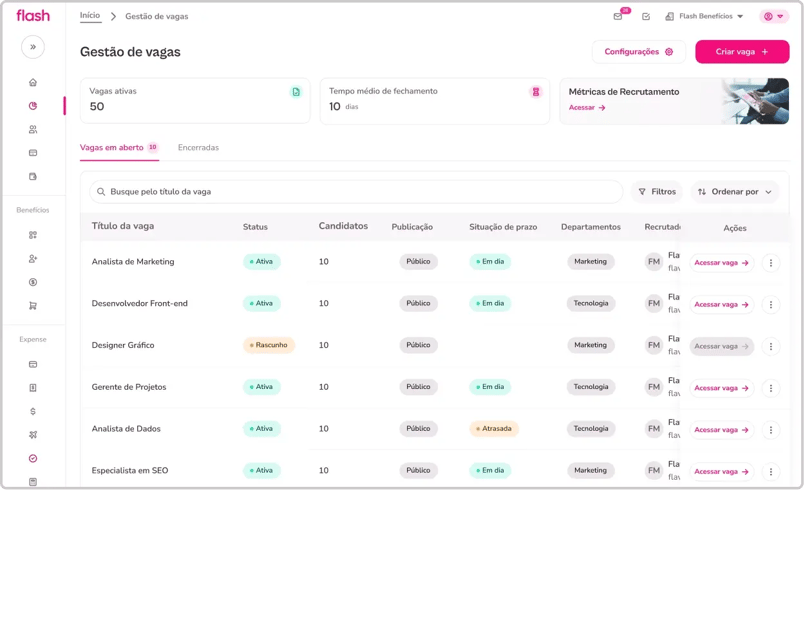Click Acessar link in Métricas de Recrutamento
Viewport: 805px width, 644px height.
587,107
